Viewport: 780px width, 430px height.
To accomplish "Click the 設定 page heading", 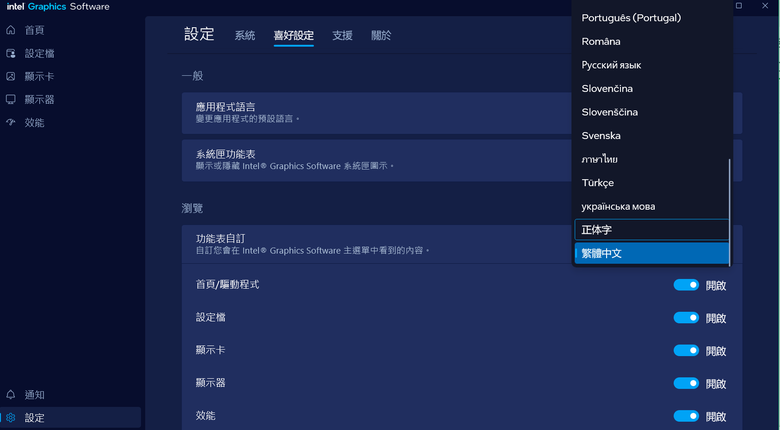I will tap(199, 34).
